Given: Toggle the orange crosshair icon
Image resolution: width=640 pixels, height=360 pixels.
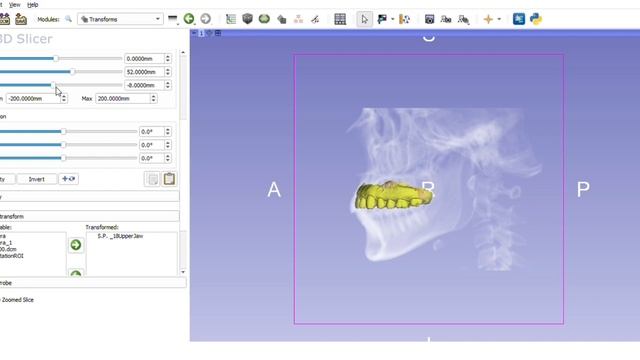Looking at the screenshot, I should pos(488,19).
